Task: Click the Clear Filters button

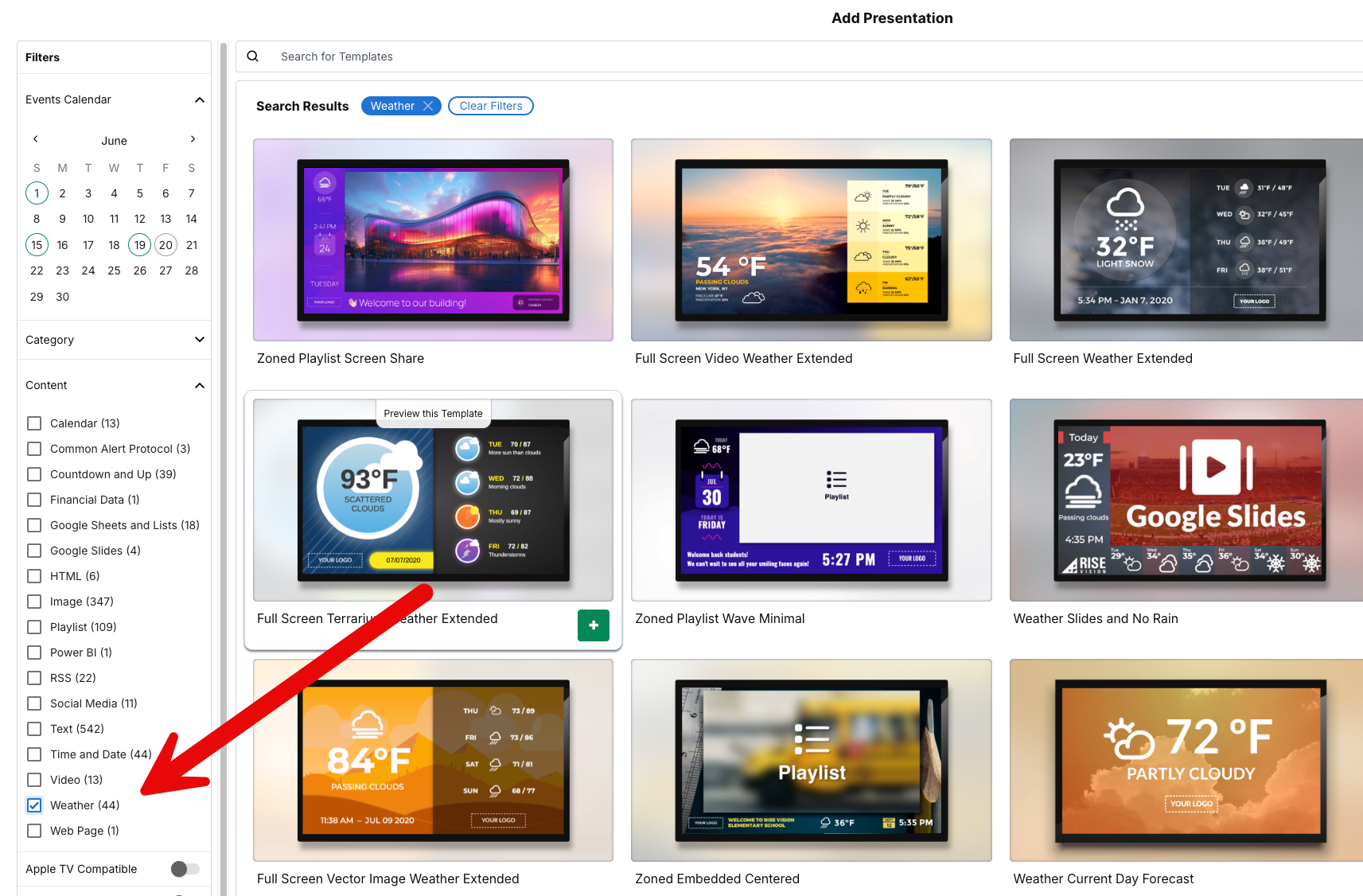Action: click(x=490, y=106)
